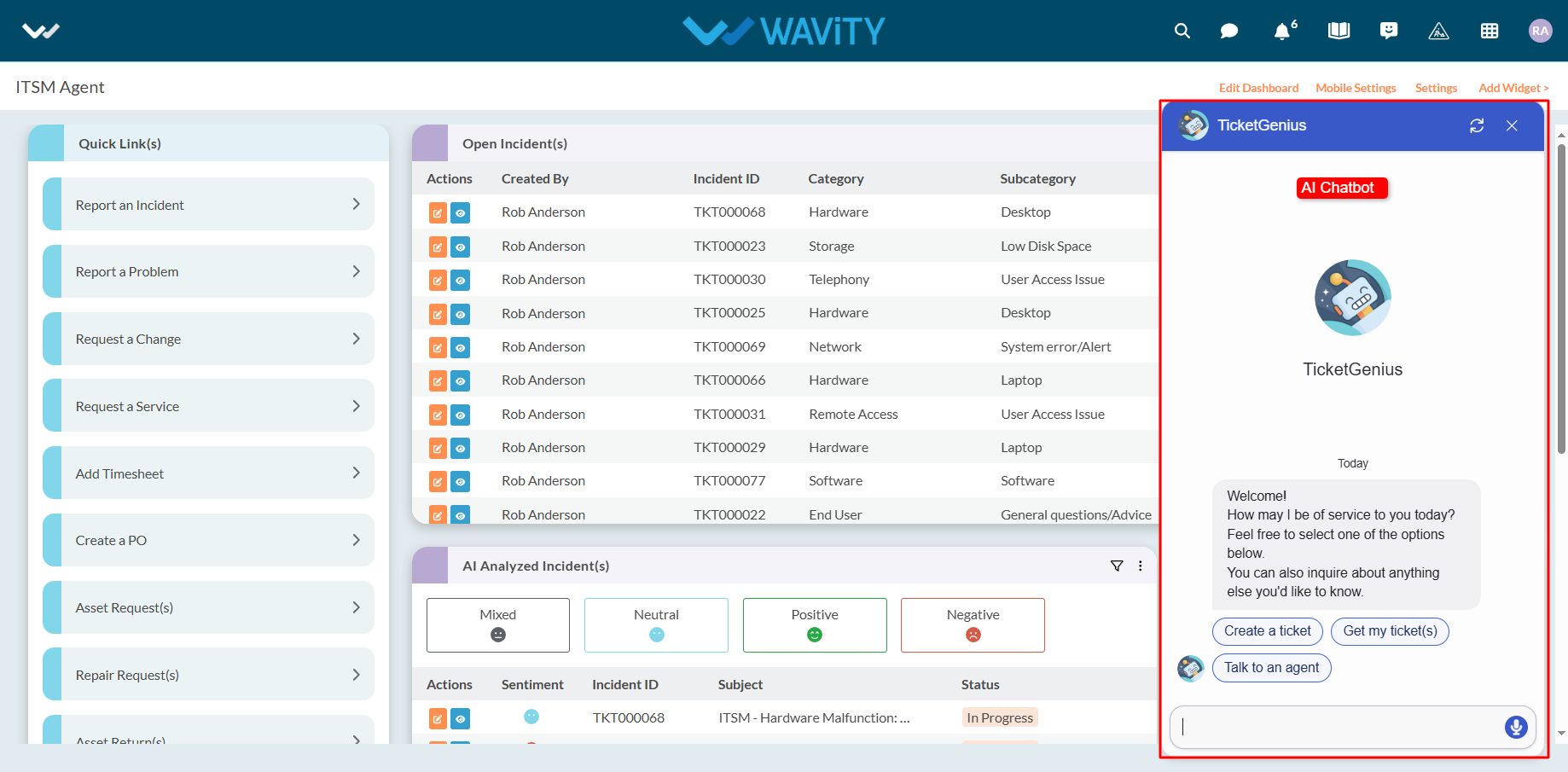Viewport: 1568px width, 772px height.
Task: Open notifications bell showing 6 alerts
Action: [1282, 31]
